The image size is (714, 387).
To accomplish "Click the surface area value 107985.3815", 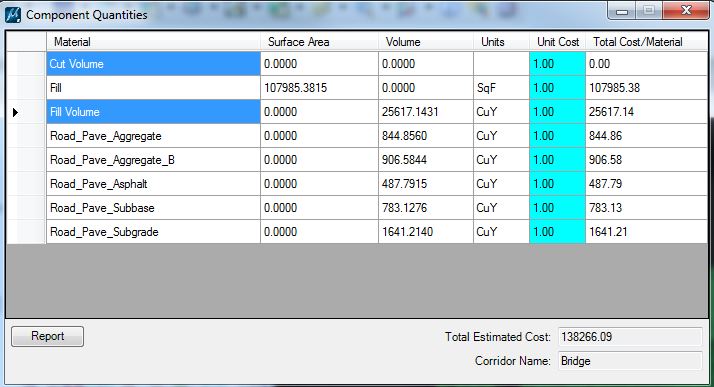I will click(x=296, y=88).
